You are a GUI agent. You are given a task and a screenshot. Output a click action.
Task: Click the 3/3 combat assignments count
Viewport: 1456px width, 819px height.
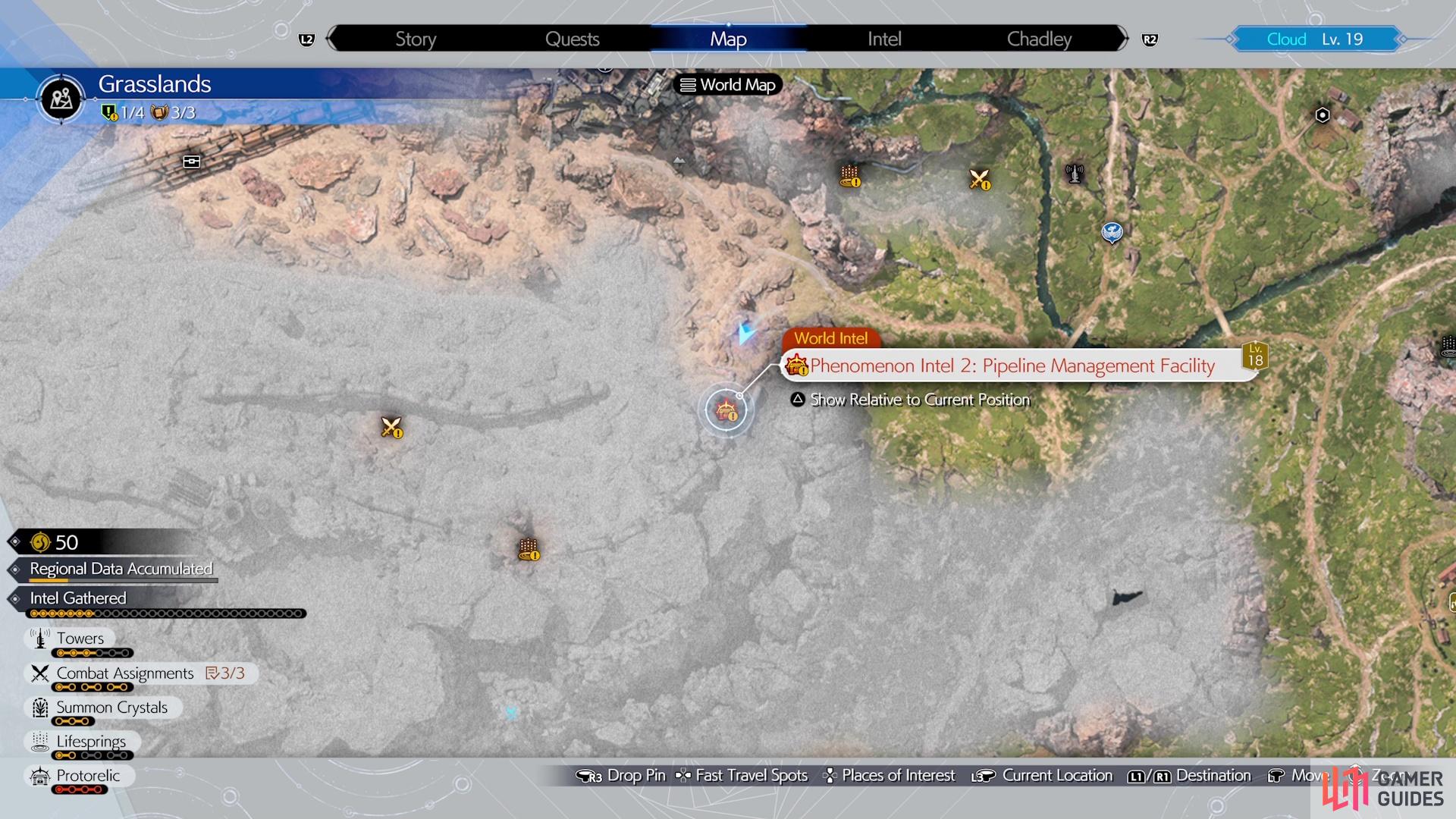tap(225, 673)
